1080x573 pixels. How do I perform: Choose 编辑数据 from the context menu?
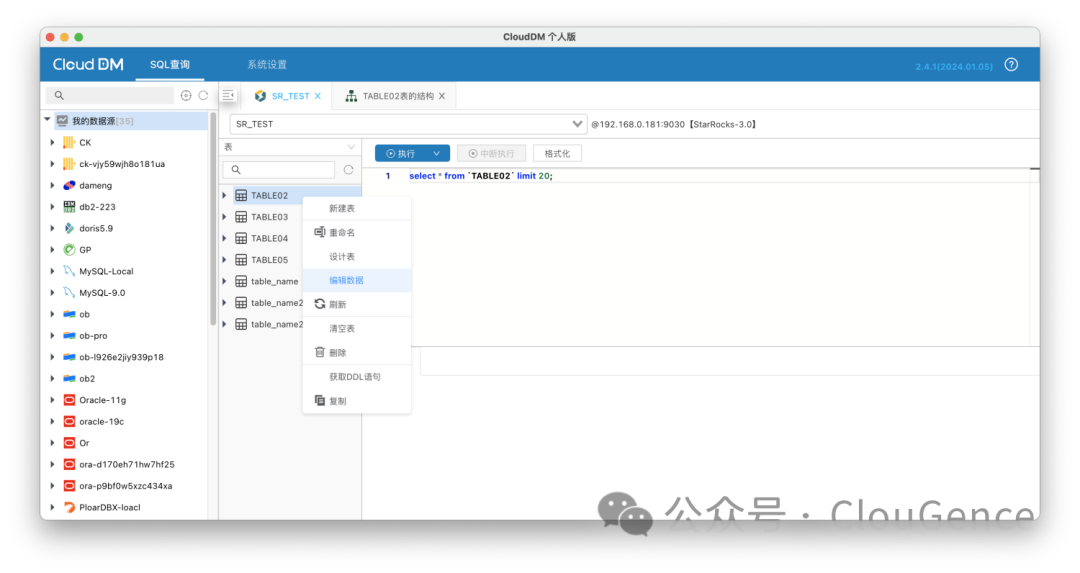point(357,280)
